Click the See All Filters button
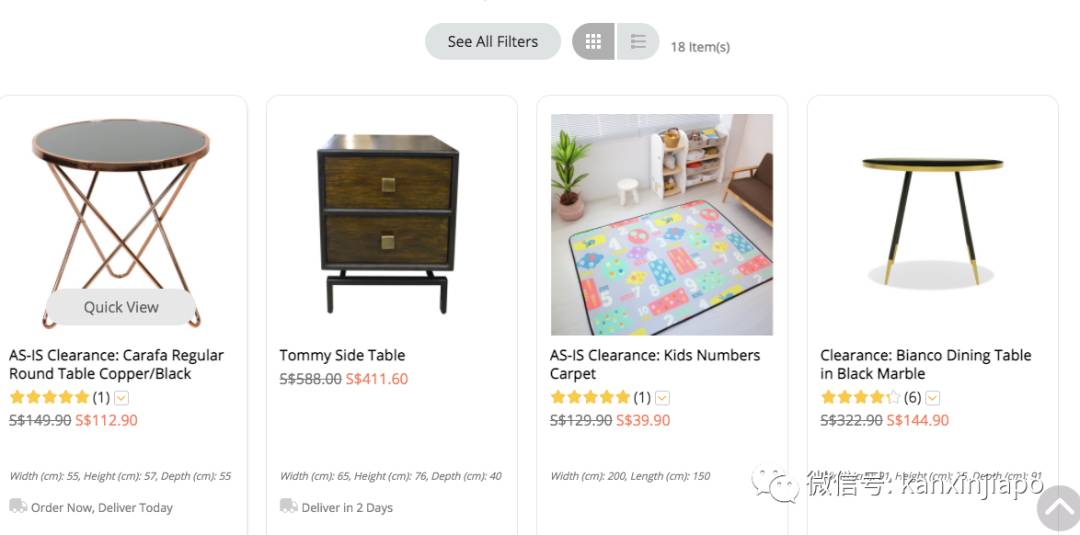 click(492, 42)
